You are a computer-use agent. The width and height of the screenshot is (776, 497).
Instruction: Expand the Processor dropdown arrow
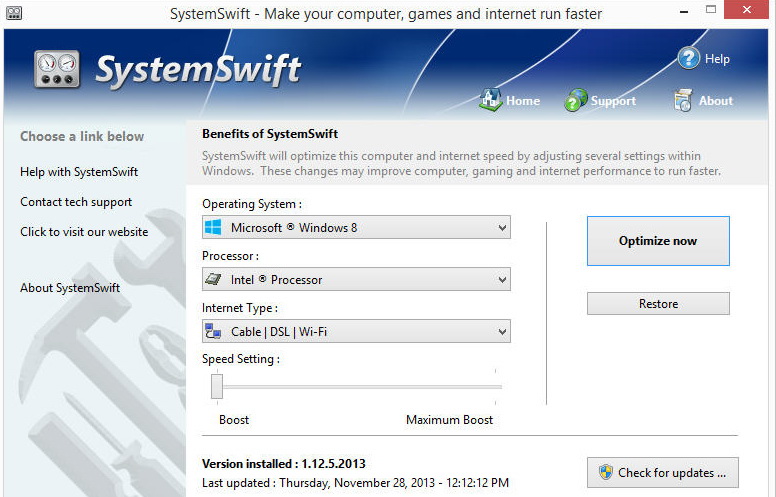point(502,280)
